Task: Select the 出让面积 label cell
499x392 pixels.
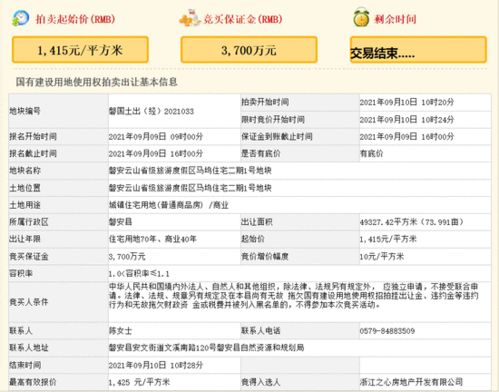Action: tap(300, 222)
